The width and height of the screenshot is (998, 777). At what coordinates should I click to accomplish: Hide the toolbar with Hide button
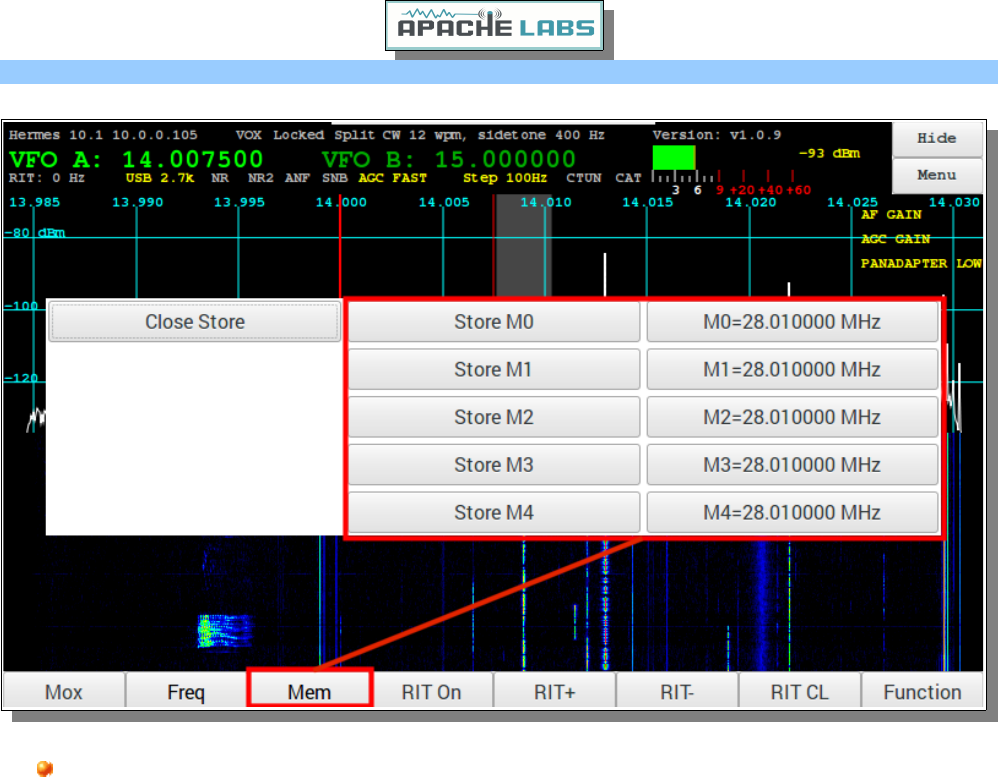pos(937,139)
